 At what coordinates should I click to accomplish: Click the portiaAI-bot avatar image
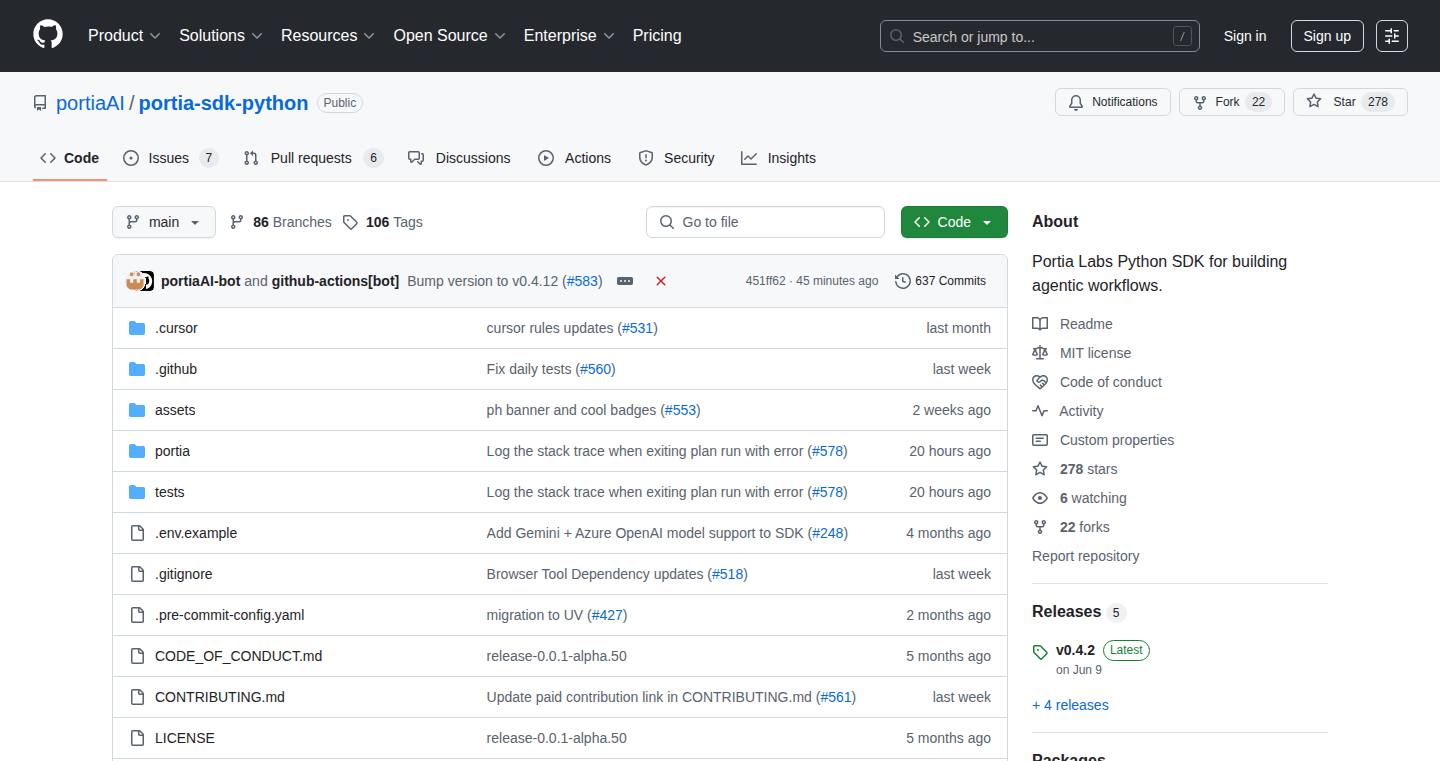tap(135, 281)
